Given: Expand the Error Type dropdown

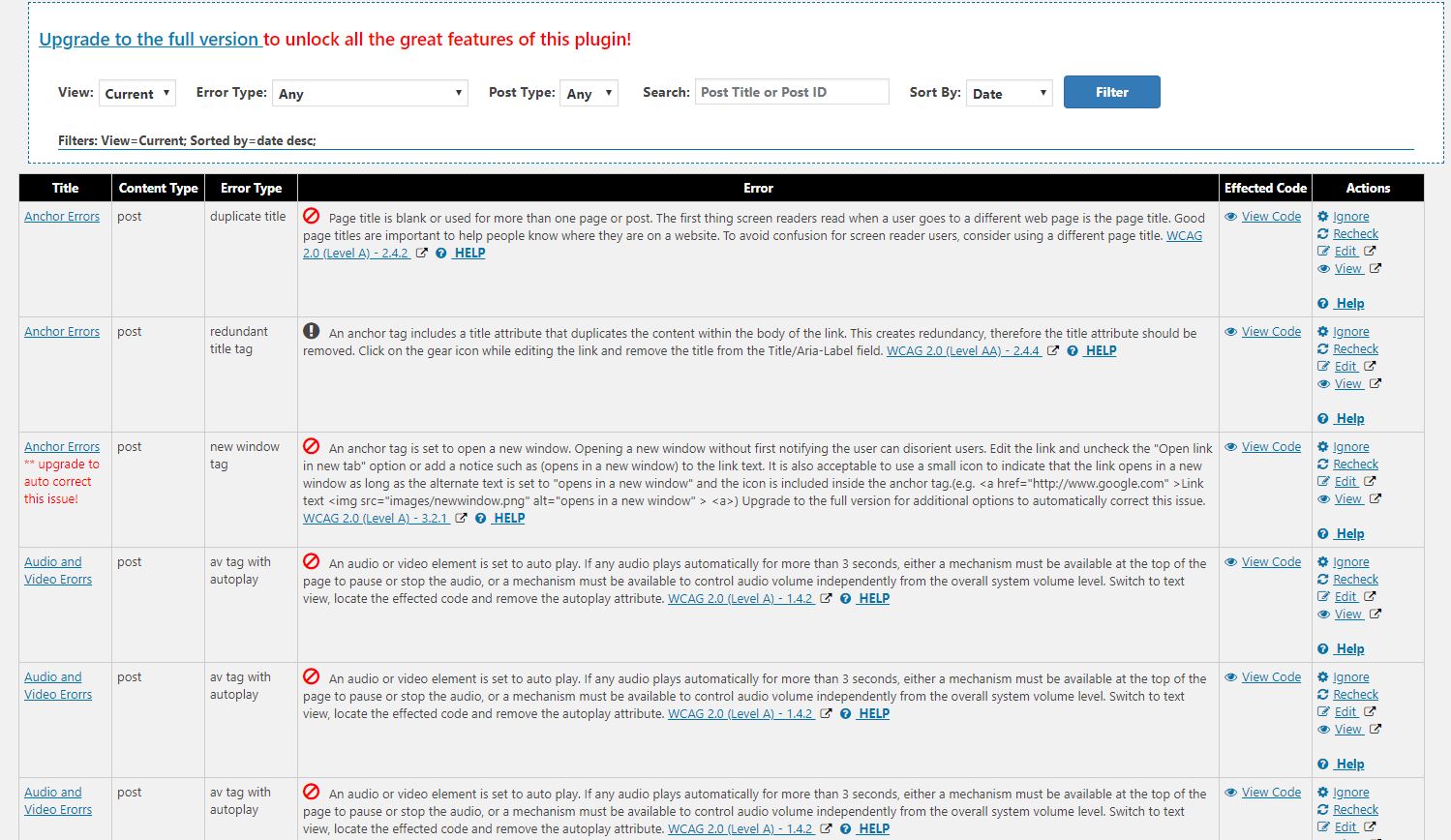Looking at the screenshot, I should [x=370, y=93].
